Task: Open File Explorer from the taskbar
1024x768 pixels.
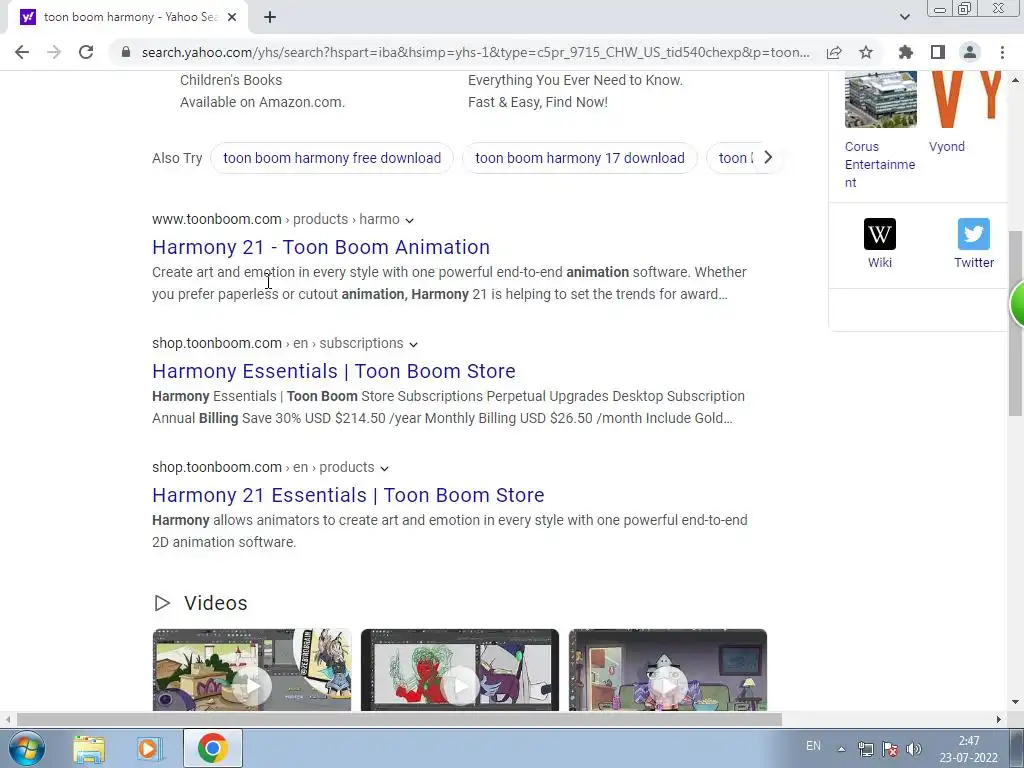Action: tap(89, 748)
